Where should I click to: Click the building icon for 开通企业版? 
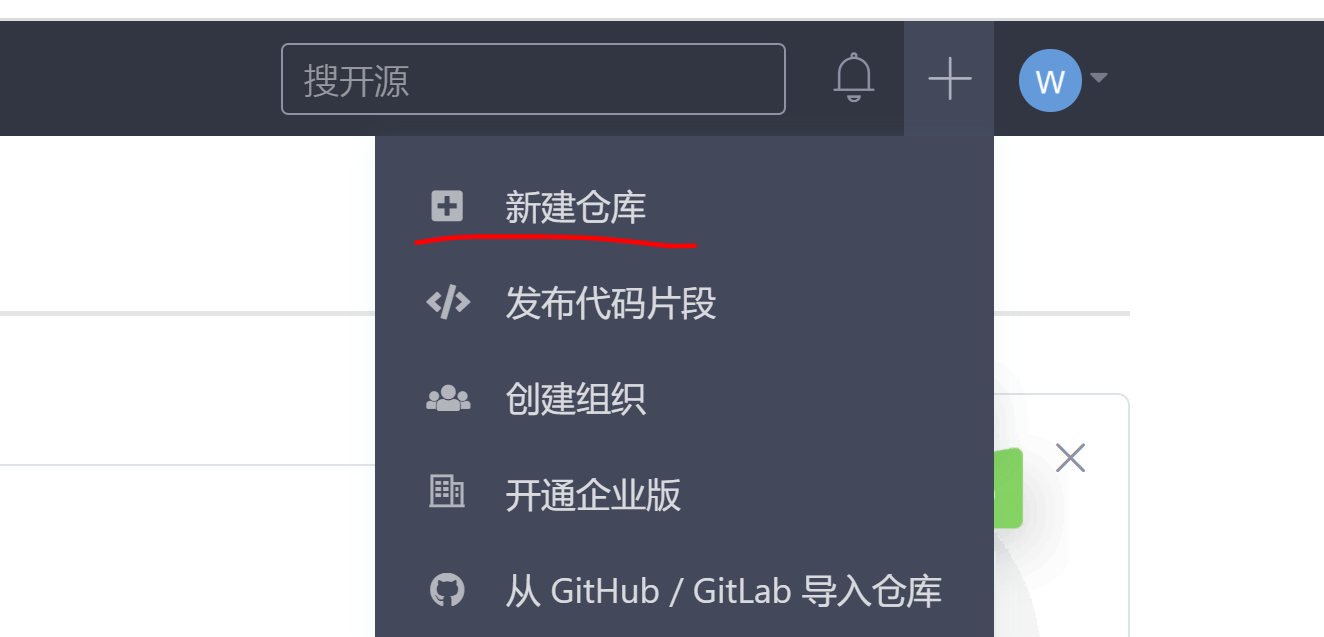pos(447,492)
